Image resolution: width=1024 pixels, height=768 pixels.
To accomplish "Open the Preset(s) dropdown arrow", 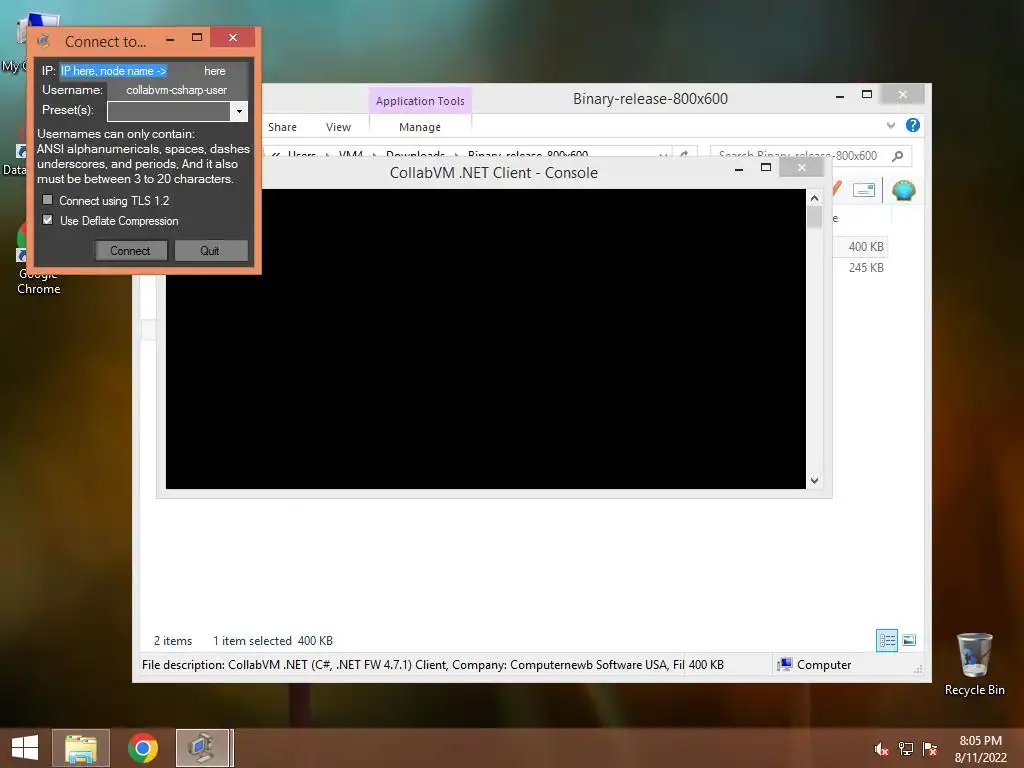I will pyautogui.click(x=239, y=111).
